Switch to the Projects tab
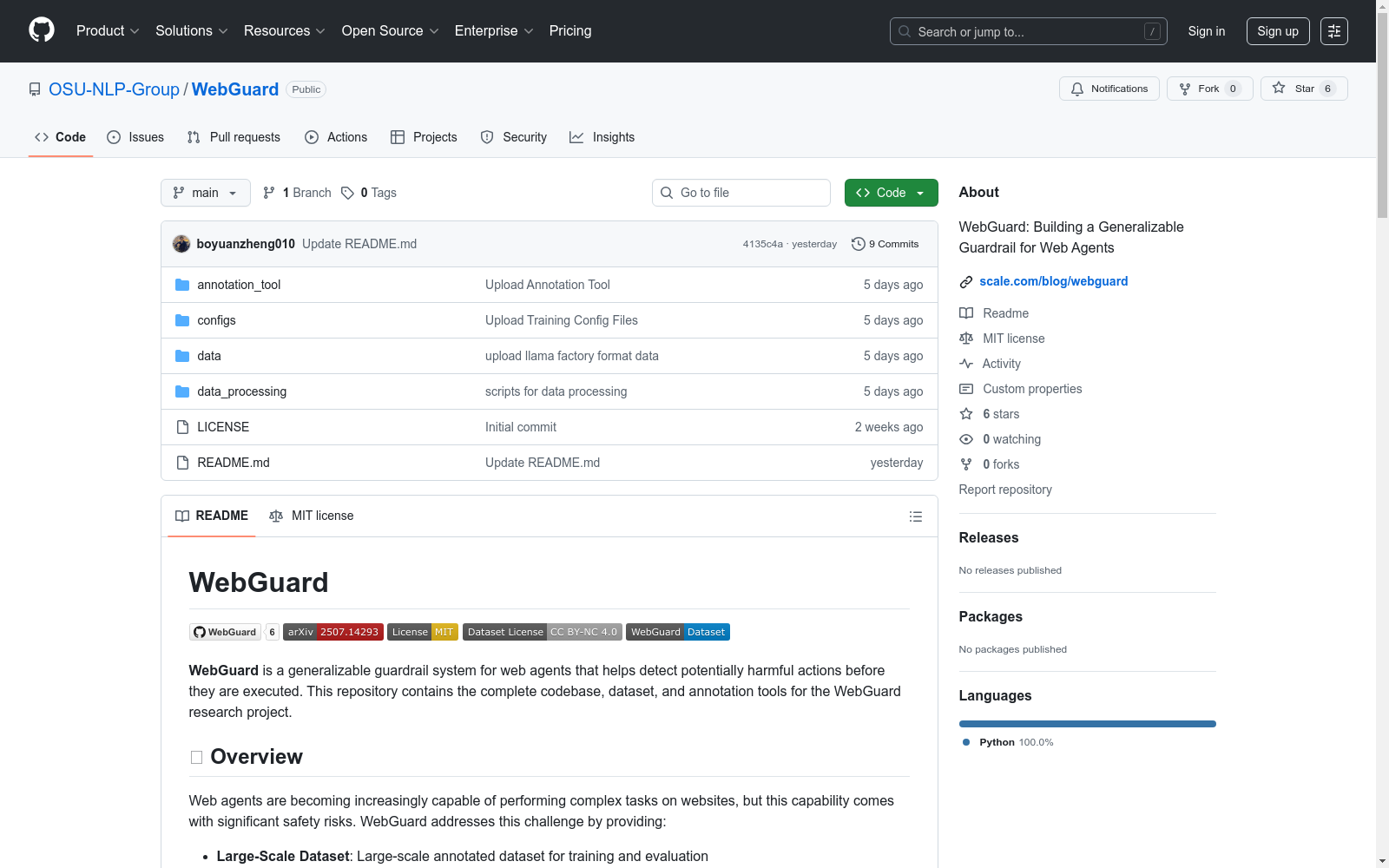The height and width of the screenshot is (868, 1389). tap(424, 137)
